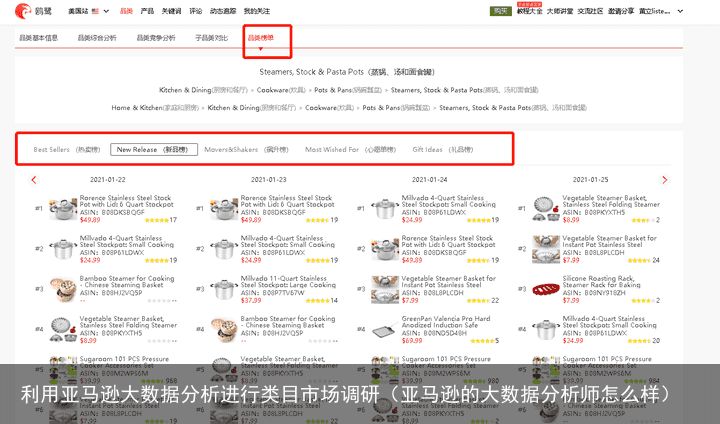Click Millvado 4-Quart thumbnail at #4 under 2021-01-25
This screenshot has height=424, width=720.
pos(546,329)
